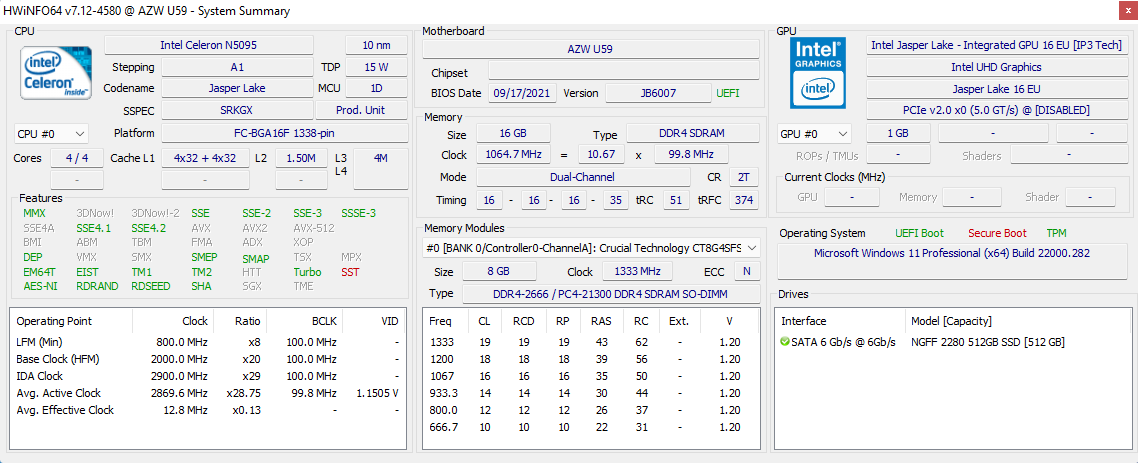Open the CPU #0 selector dropdown
Image resolution: width=1138 pixels, height=463 pixels.
pos(51,134)
